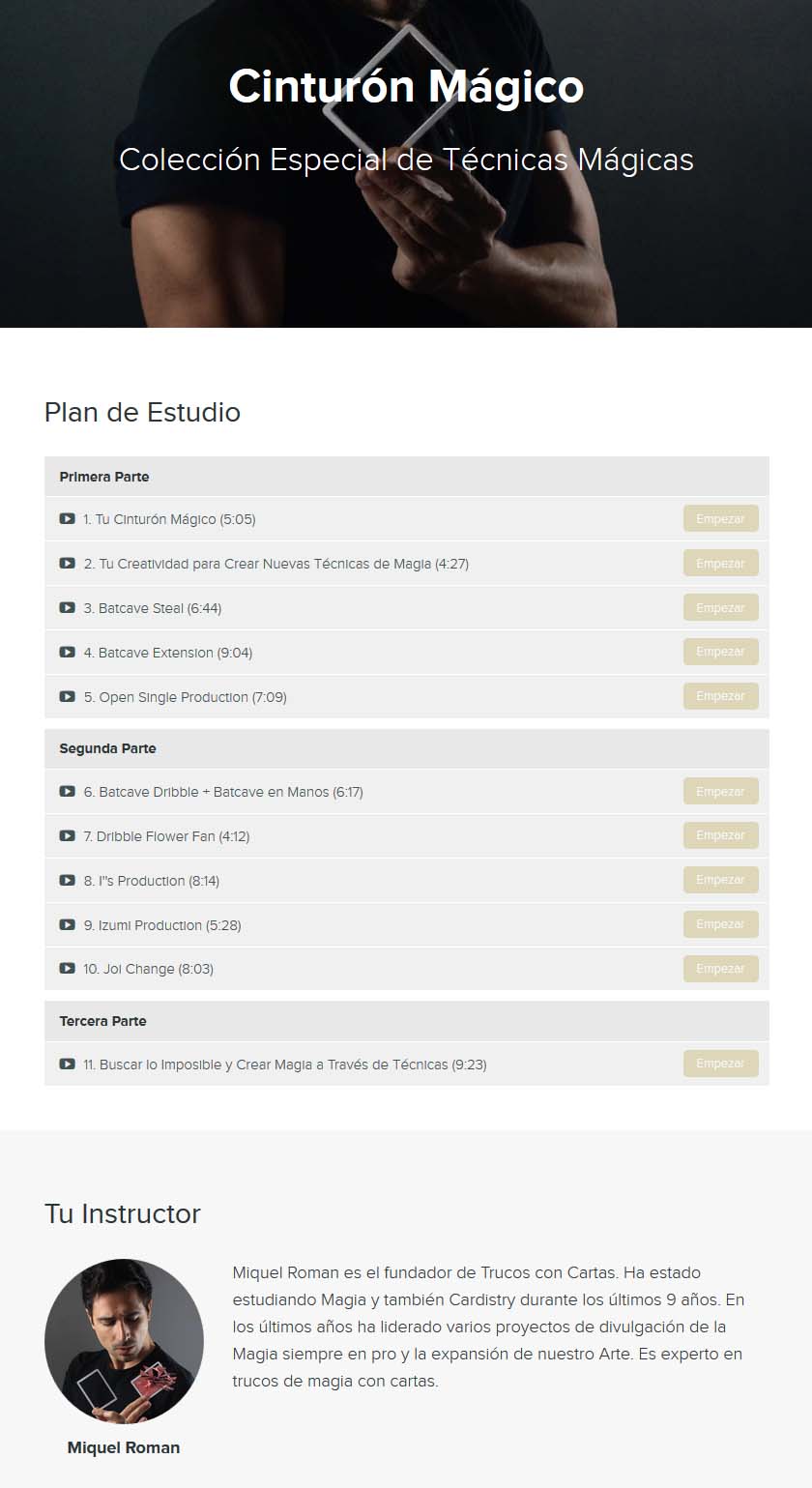Image resolution: width=812 pixels, height=1488 pixels.
Task: Click video icon for Batcave Steal lesson
Action: (x=67, y=608)
